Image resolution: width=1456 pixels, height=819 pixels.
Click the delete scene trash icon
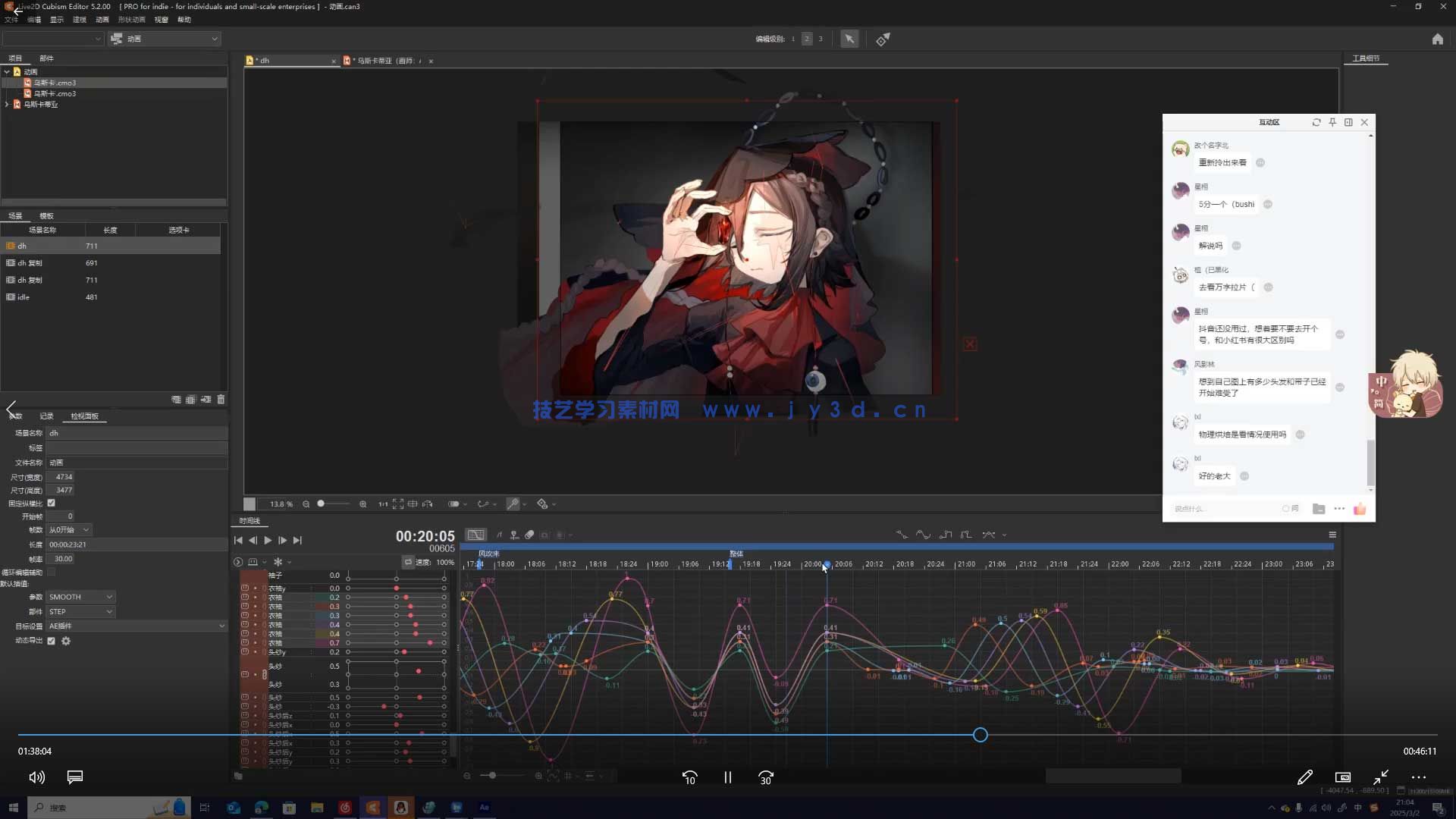[221, 400]
